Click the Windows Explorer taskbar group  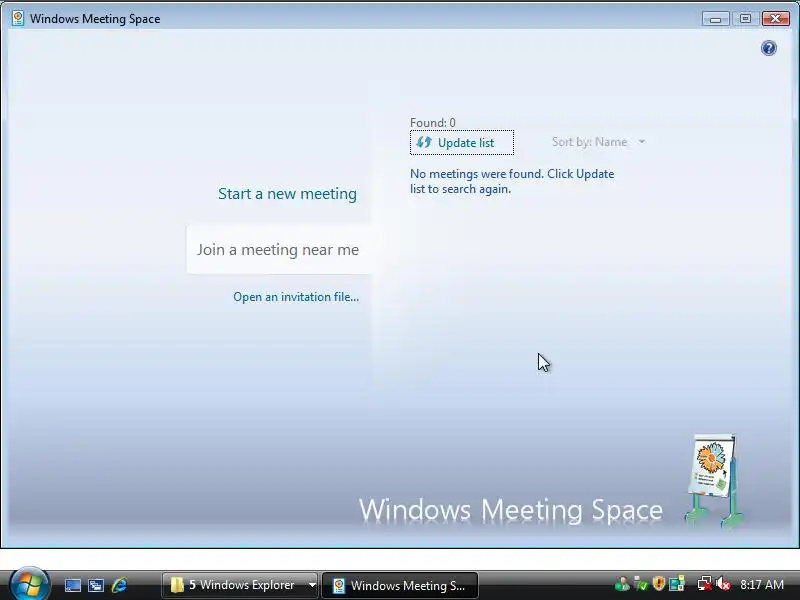[240, 585]
